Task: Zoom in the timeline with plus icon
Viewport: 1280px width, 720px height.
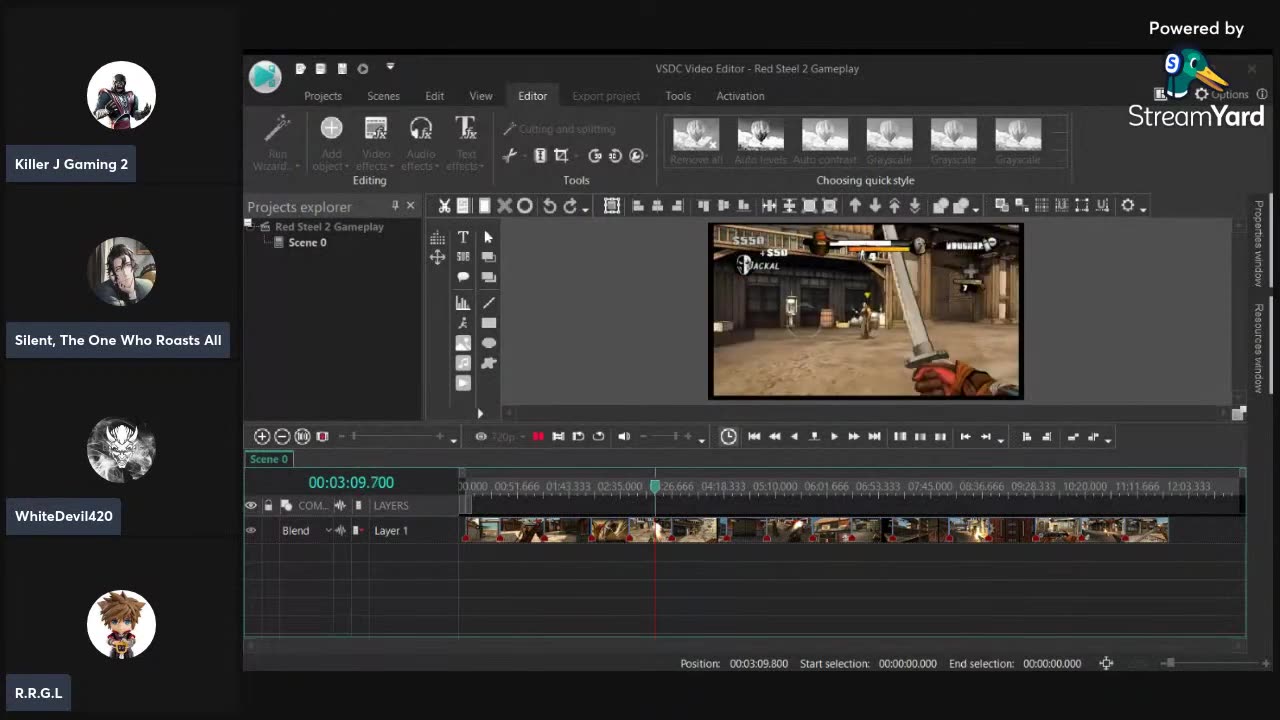Action: pos(262,437)
